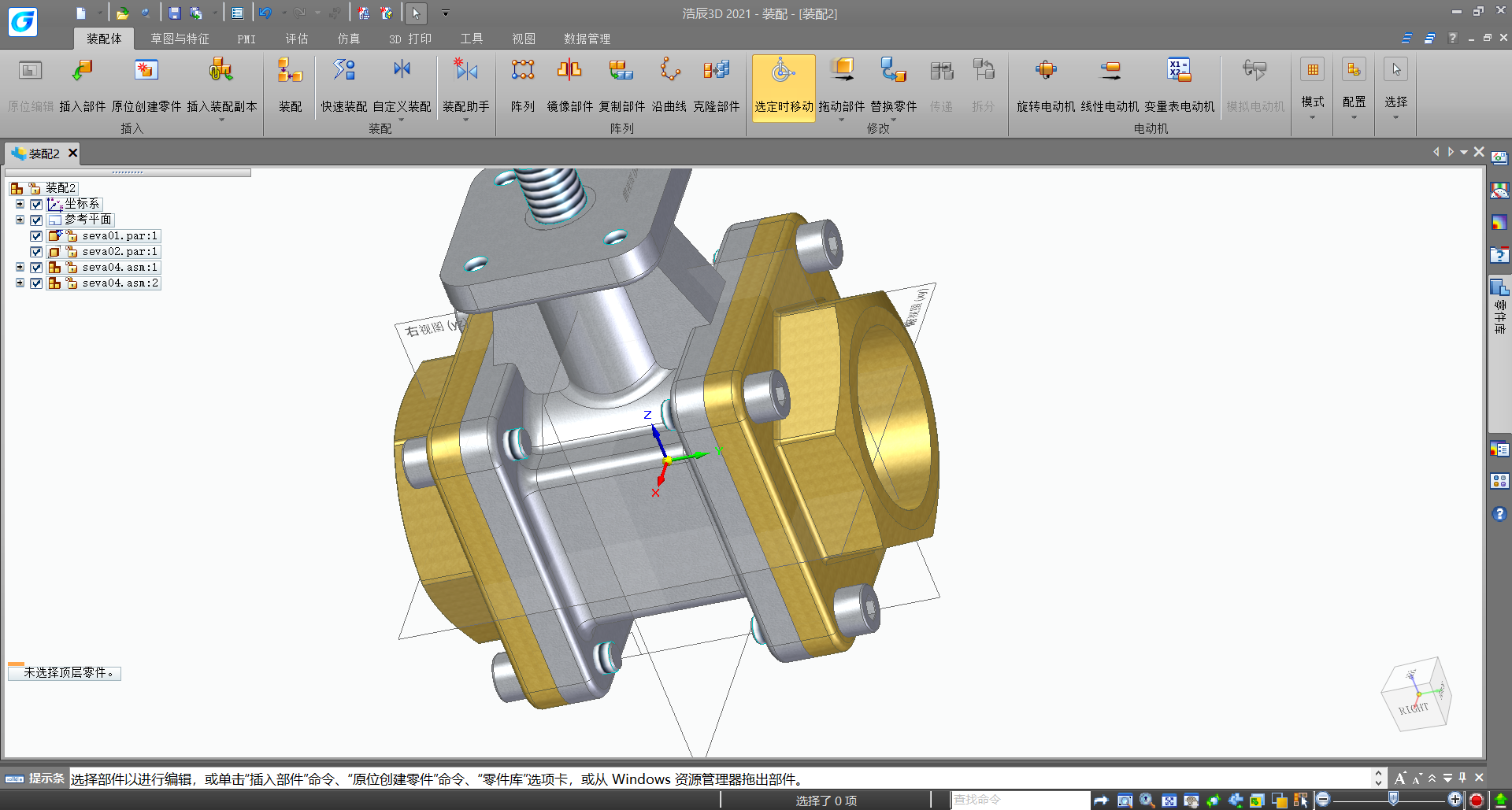Toggle the seva04.asm:2 checkbox
1512x810 pixels.
point(36,283)
